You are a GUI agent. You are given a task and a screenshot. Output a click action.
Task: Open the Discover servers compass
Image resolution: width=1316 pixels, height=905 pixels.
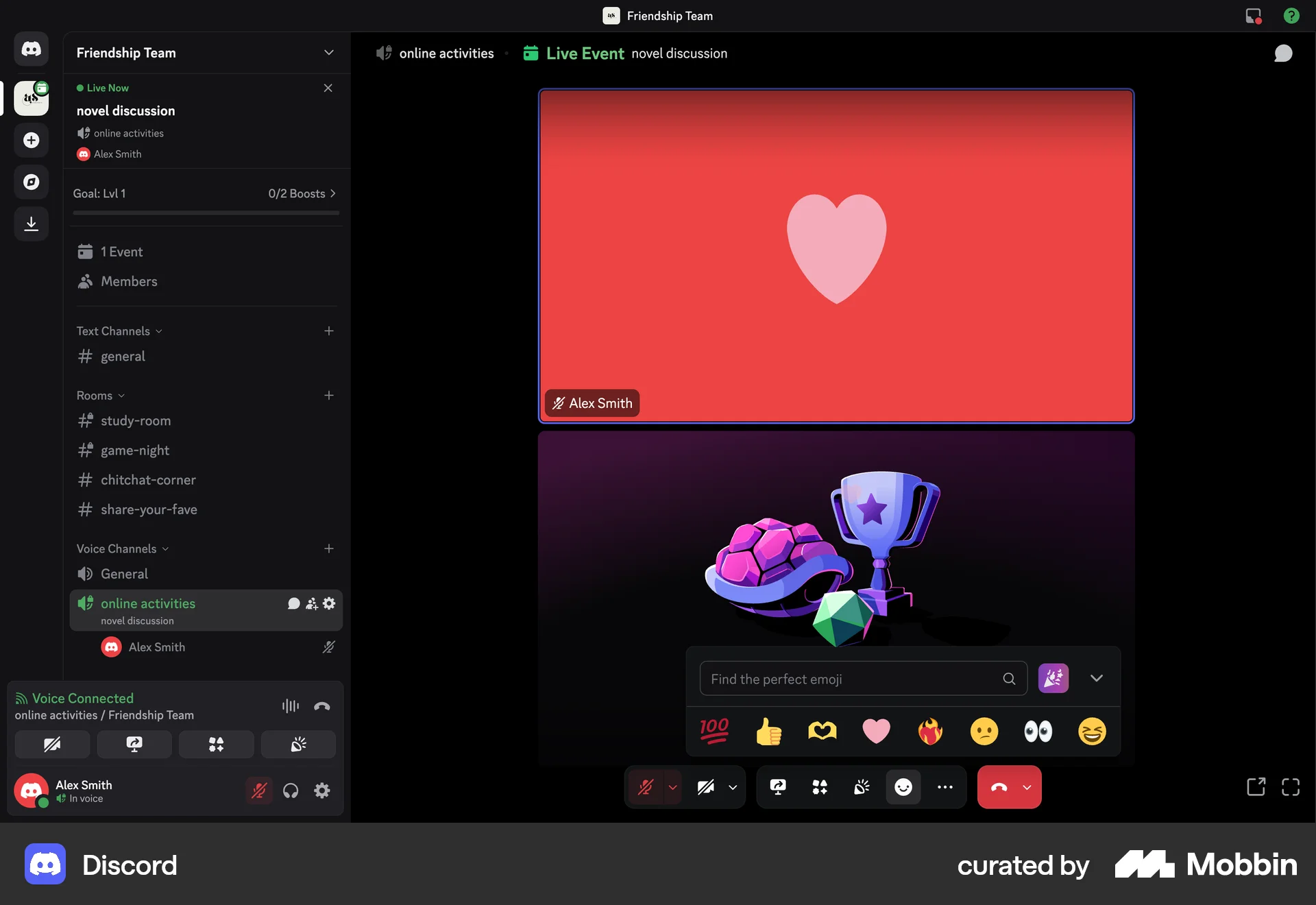click(31, 182)
